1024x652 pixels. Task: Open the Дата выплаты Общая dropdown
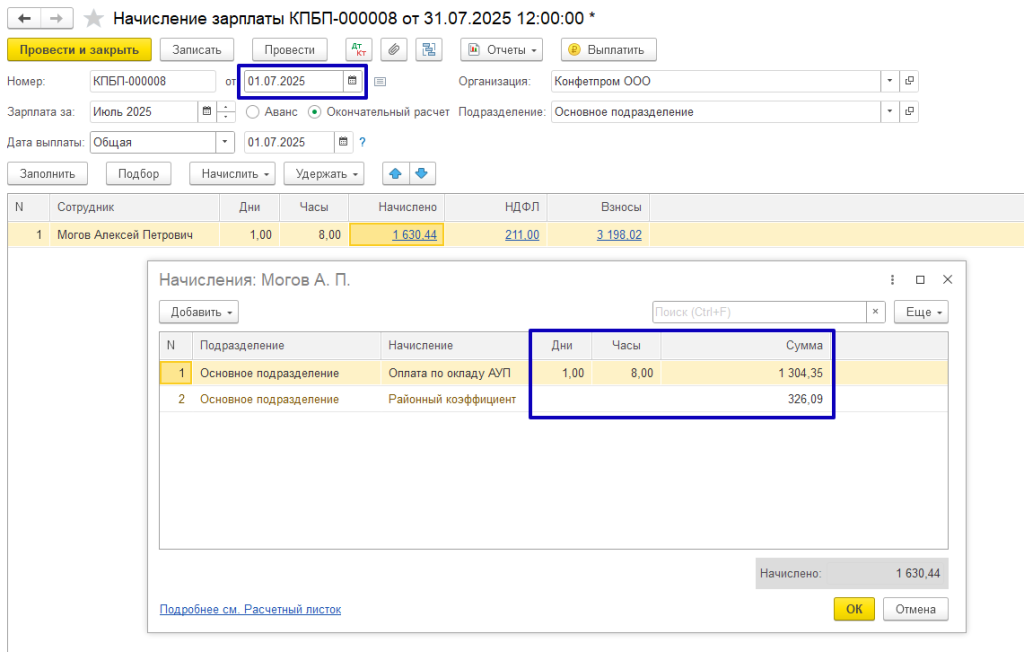coord(225,142)
